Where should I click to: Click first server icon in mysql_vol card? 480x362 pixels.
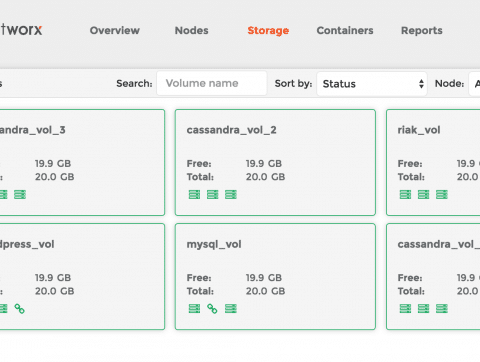pyautogui.click(x=194, y=309)
